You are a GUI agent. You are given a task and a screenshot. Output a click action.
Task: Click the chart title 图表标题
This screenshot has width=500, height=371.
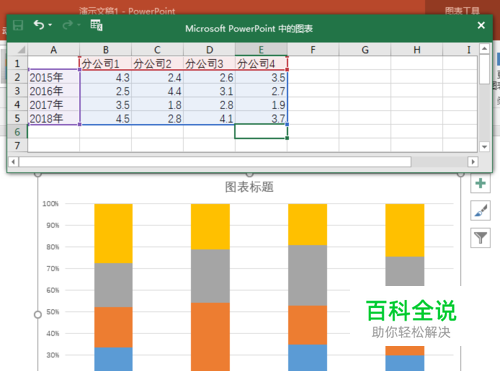pos(249,187)
